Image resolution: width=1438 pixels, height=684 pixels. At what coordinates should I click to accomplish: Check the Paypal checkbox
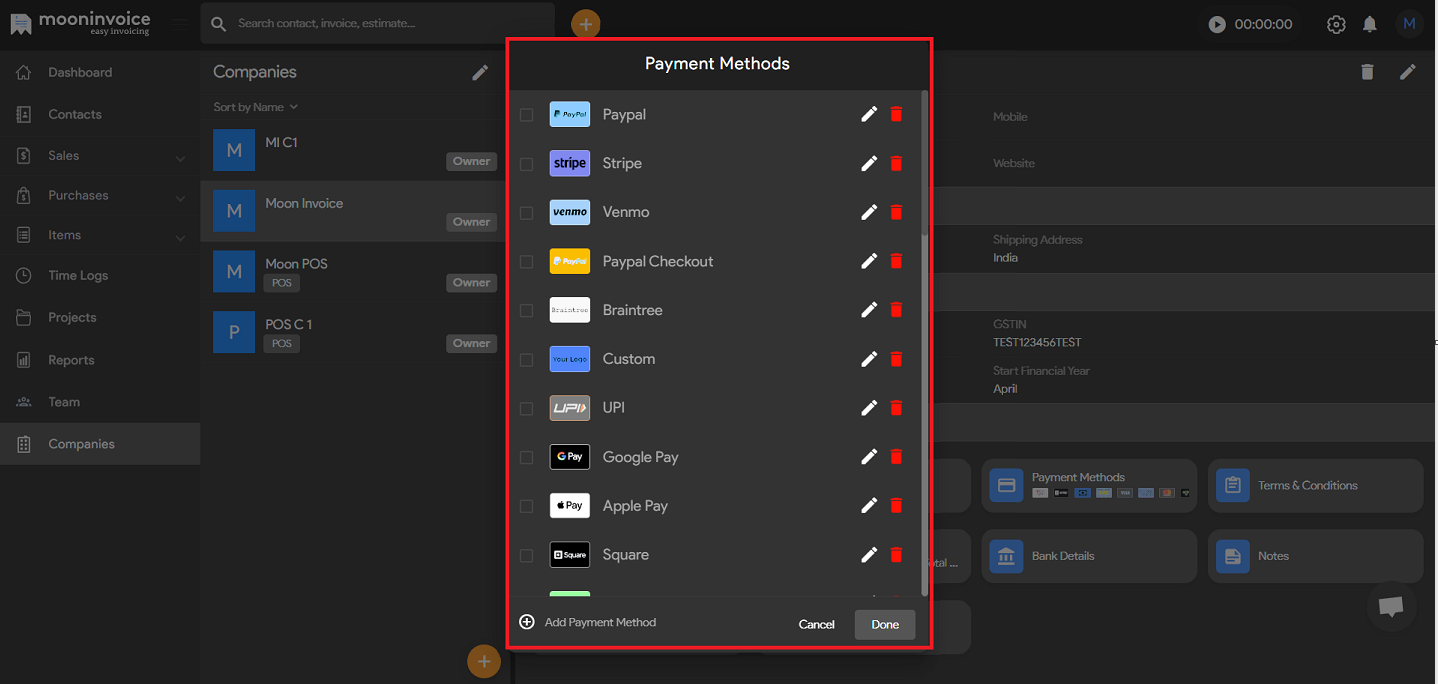click(x=526, y=115)
